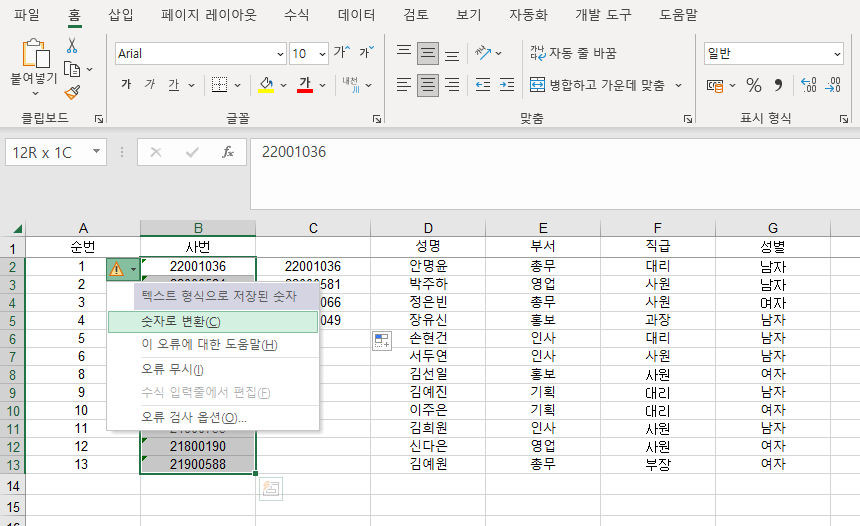Increase indent

click(507, 85)
